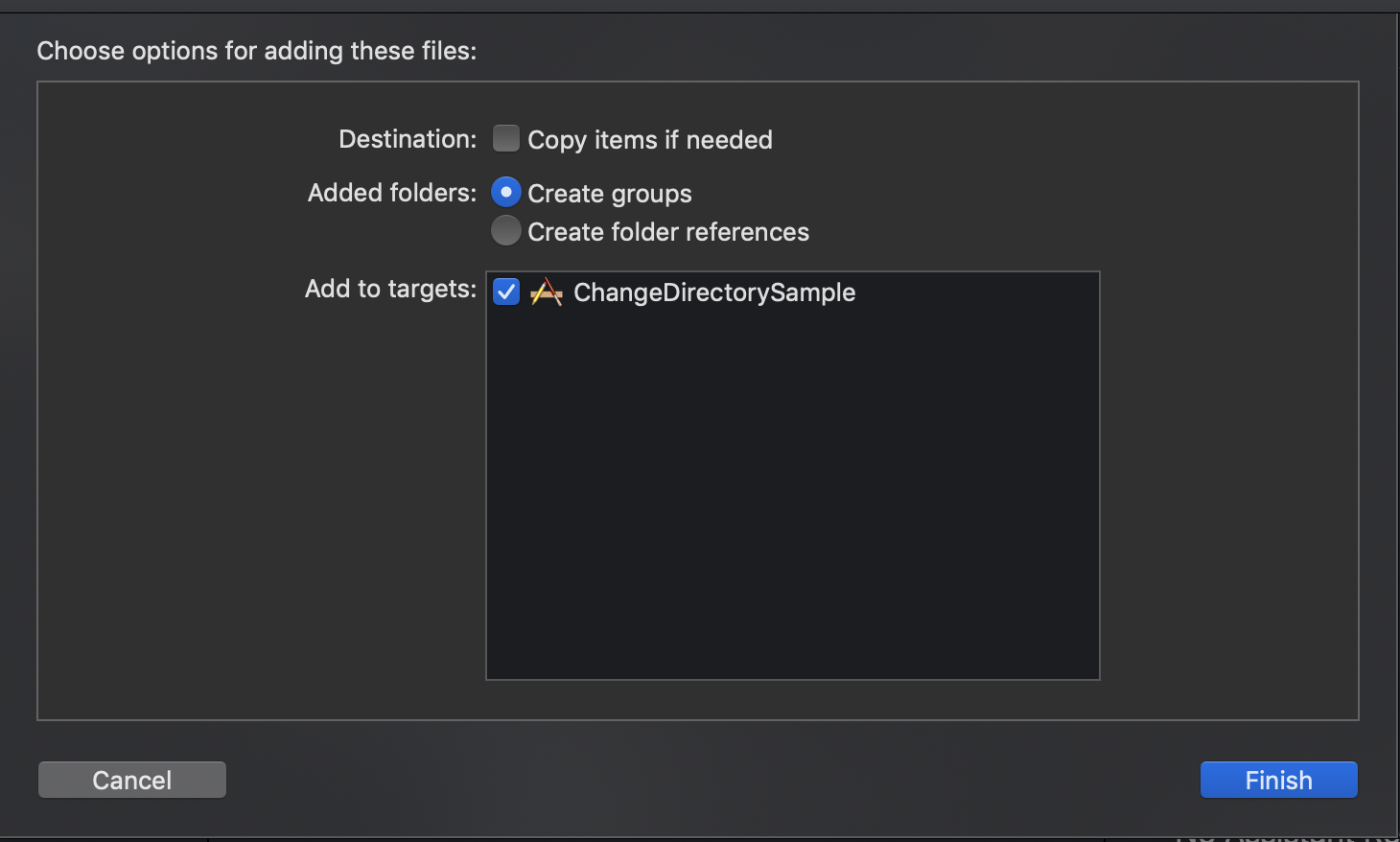This screenshot has width=1400, height=842.
Task: Enable the Copy items if needed checkbox
Action: [506, 139]
